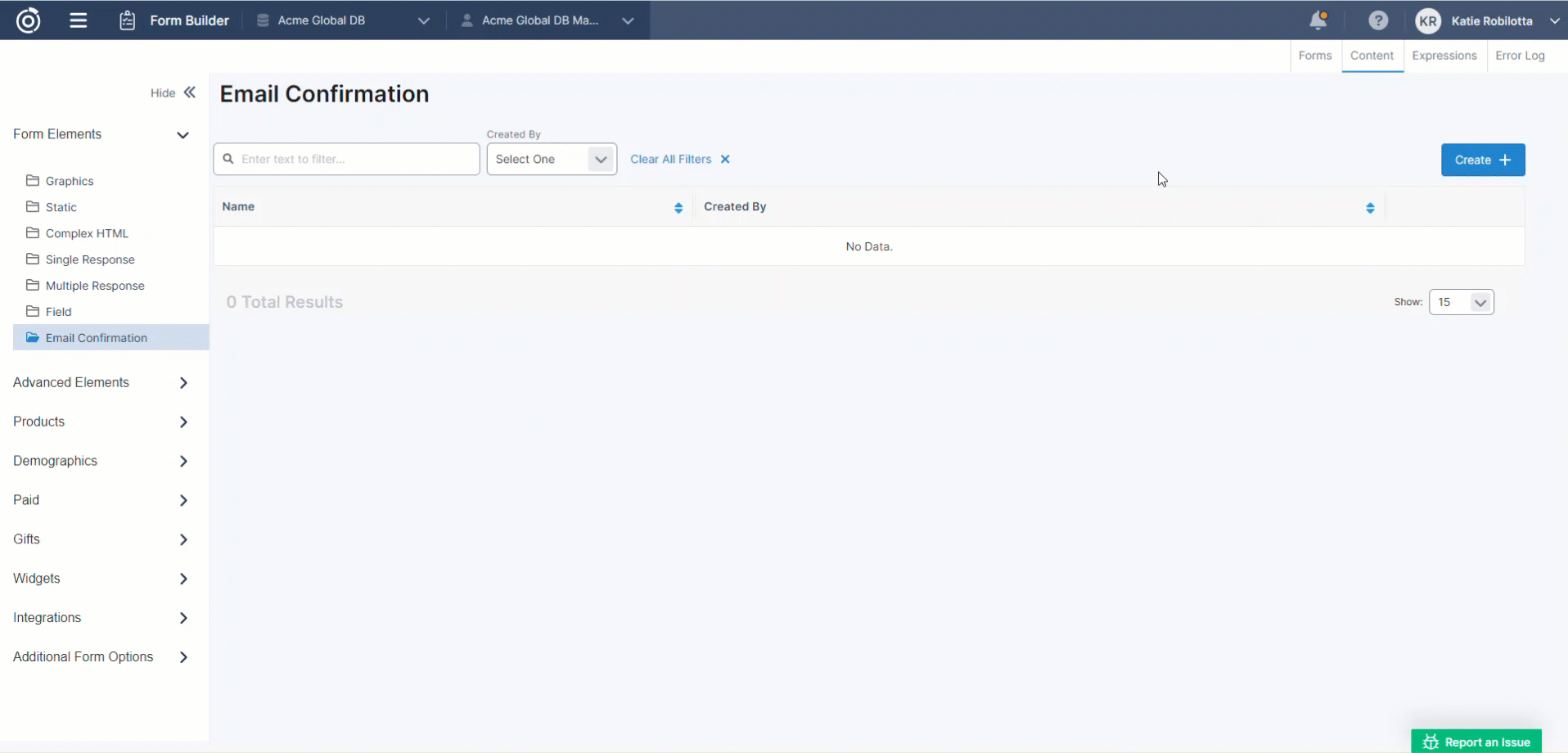
Task: Select the Complex HTML folder
Action: coord(87,233)
